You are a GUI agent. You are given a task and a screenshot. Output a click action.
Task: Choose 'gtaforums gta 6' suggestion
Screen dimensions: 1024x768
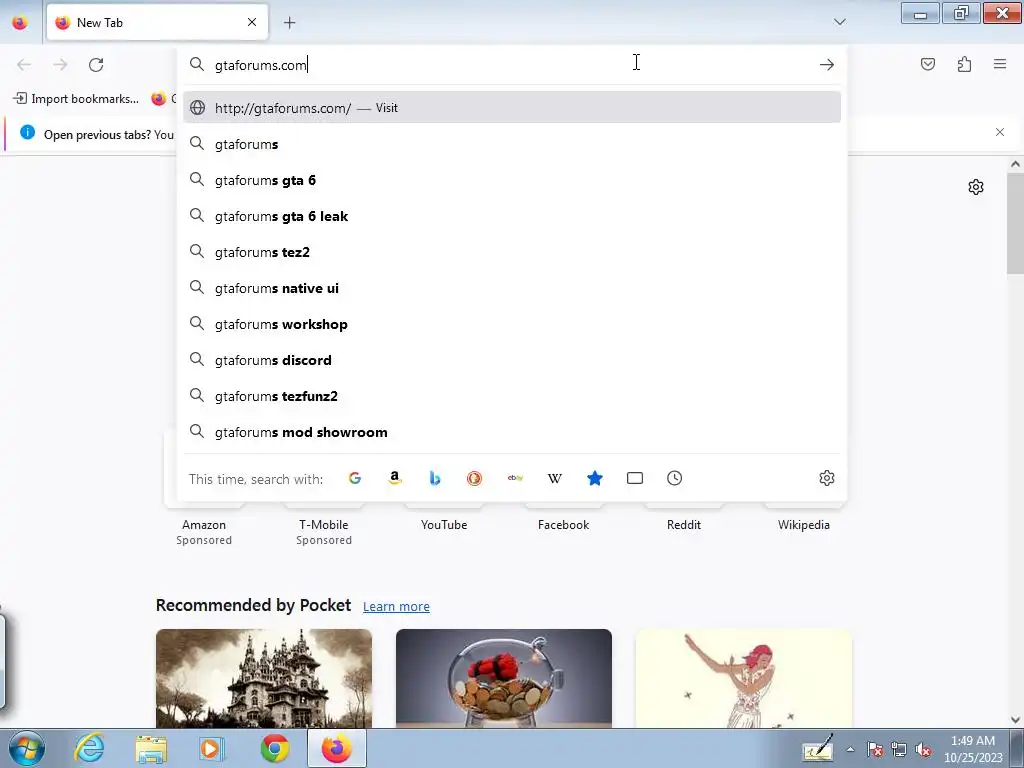tap(512, 180)
